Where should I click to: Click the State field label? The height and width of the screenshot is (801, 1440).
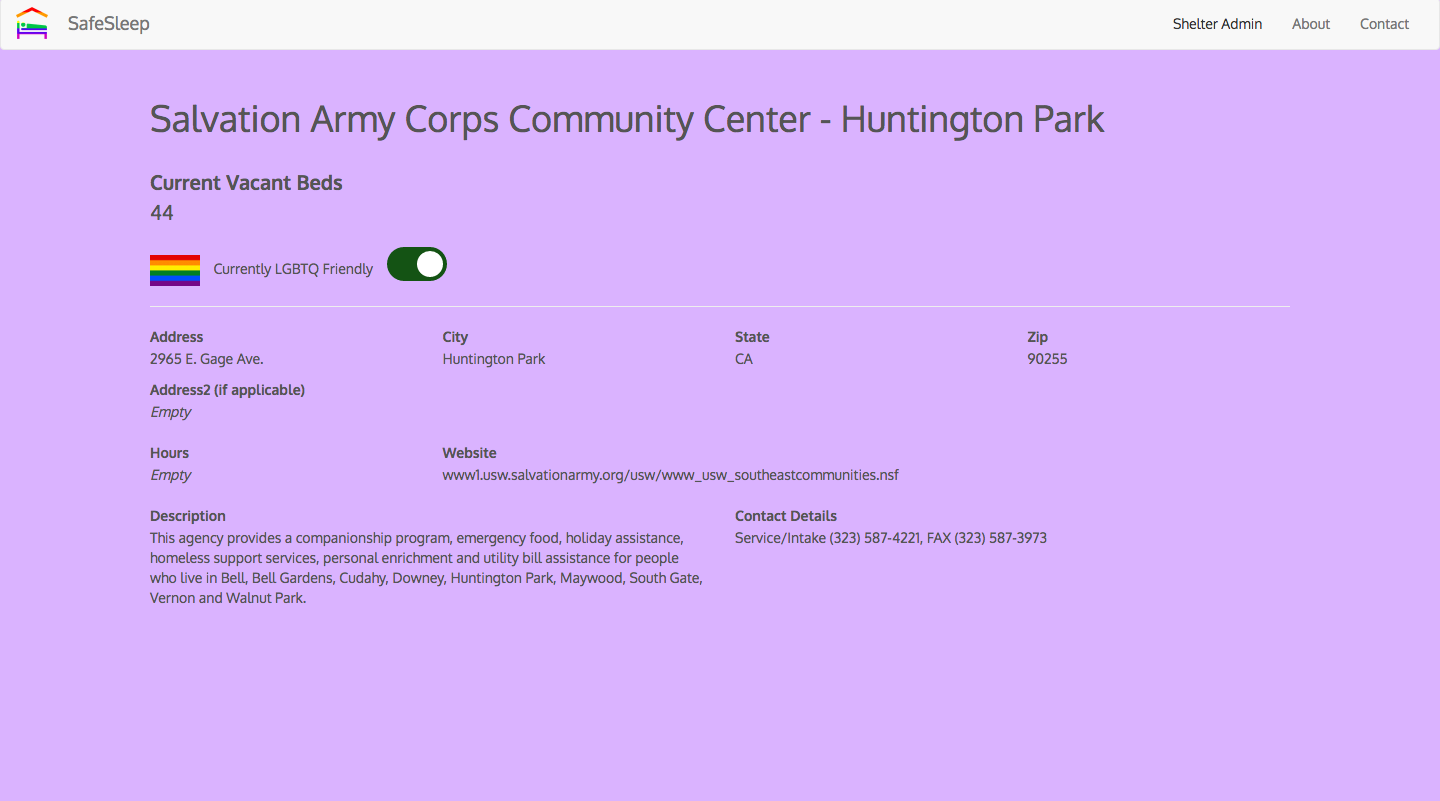[x=752, y=337]
